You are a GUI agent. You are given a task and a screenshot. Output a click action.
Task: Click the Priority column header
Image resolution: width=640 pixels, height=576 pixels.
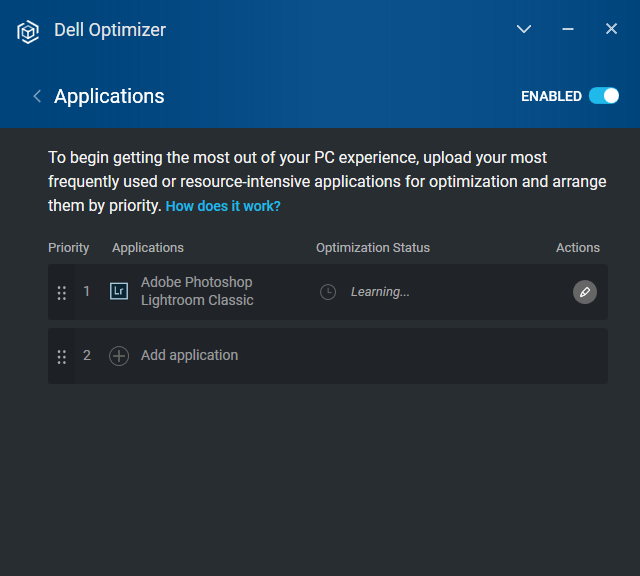coord(68,248)
